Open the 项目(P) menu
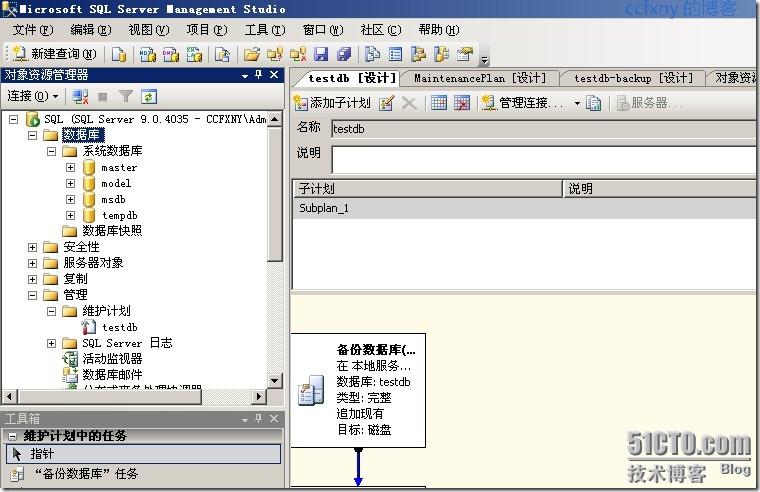 tap(207, 30)
